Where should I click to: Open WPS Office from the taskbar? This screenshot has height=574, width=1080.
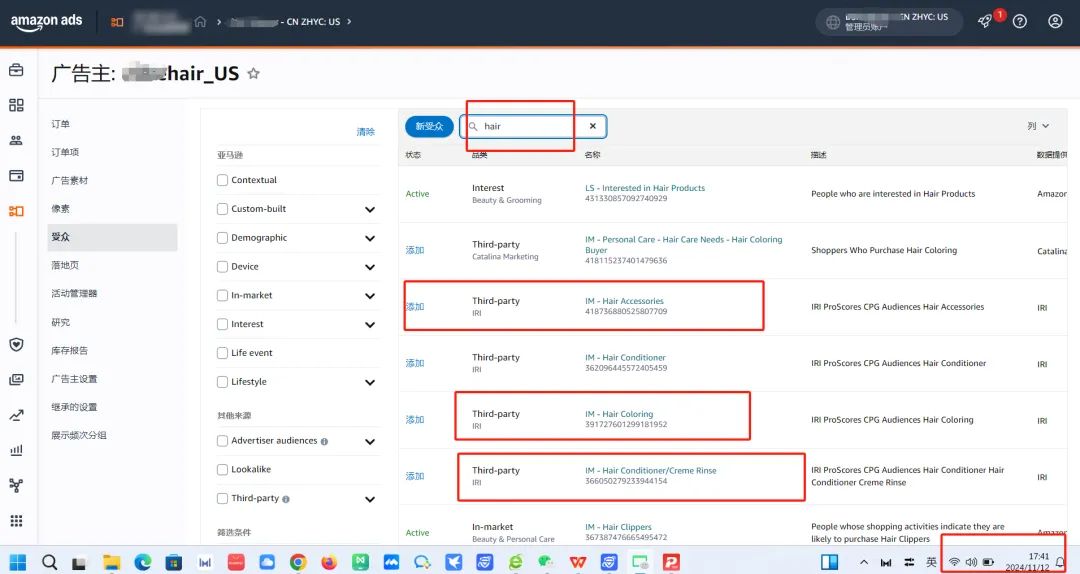point(578,562)
